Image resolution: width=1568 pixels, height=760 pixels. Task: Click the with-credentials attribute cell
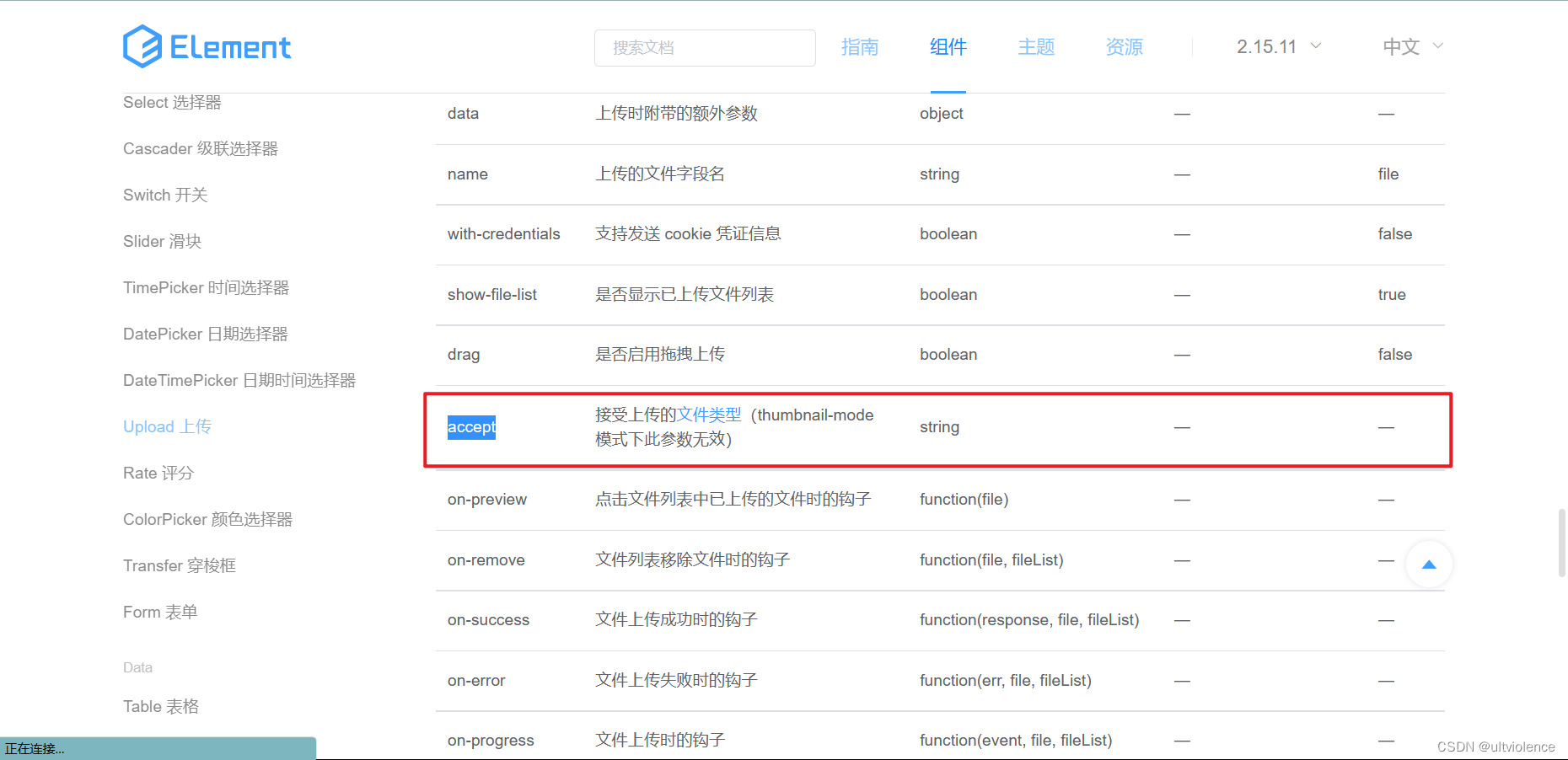pos(503,234)
